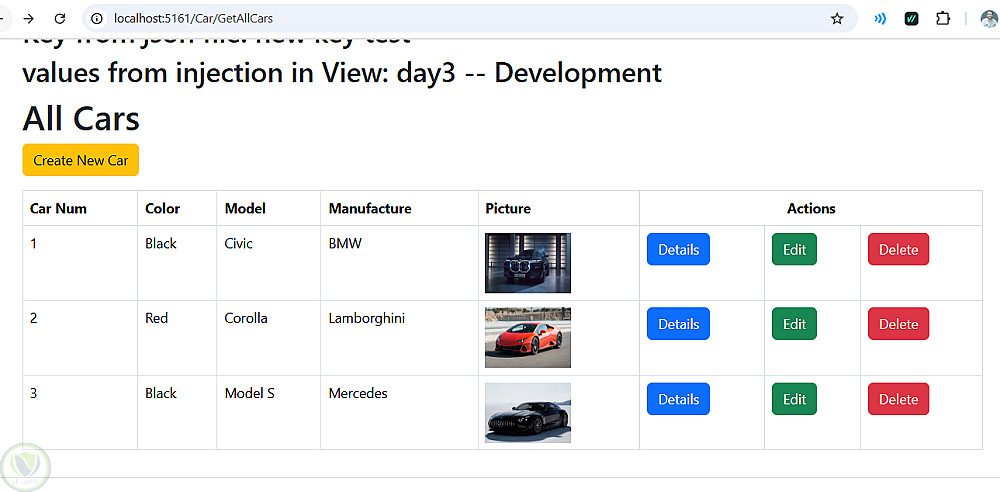Viewport: 1000px width, 492px height.
Task: Reload the page with browser refresh icon
Action: pyautogui.click(x=59, y=19)
